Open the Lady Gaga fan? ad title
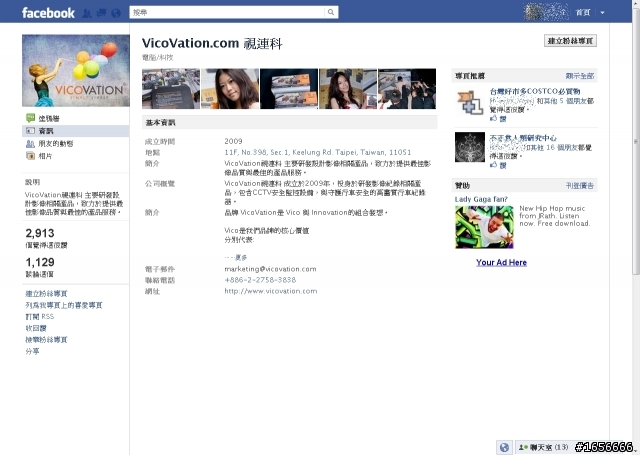The height and width of the screenshot is (455, 640). coord(481,199)
